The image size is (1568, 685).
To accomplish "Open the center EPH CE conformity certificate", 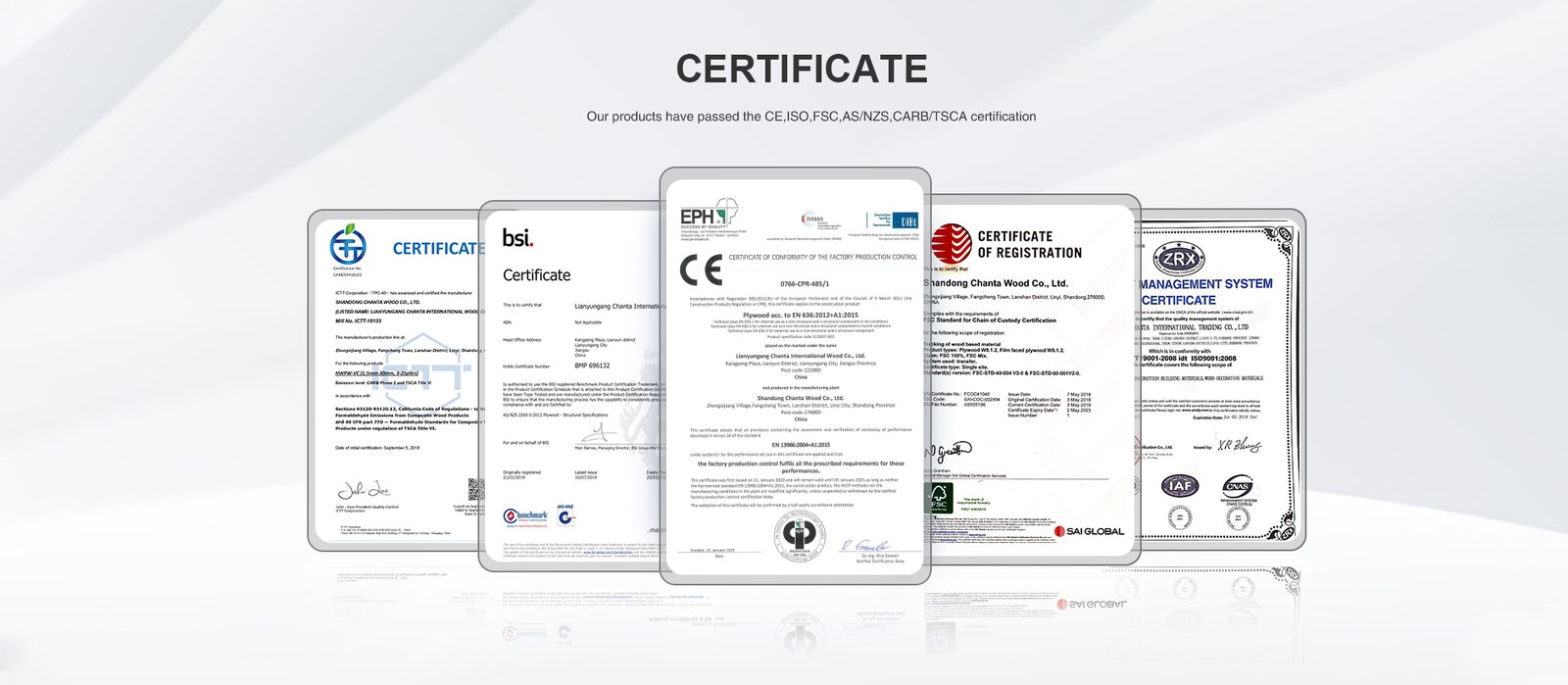I will [795, 376].
